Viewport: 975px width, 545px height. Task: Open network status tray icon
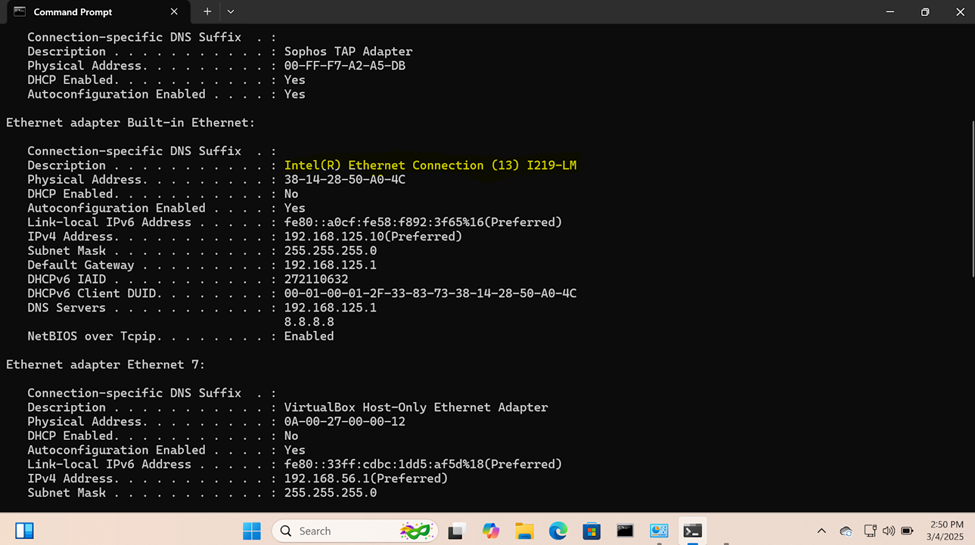[x=870, y=531]
